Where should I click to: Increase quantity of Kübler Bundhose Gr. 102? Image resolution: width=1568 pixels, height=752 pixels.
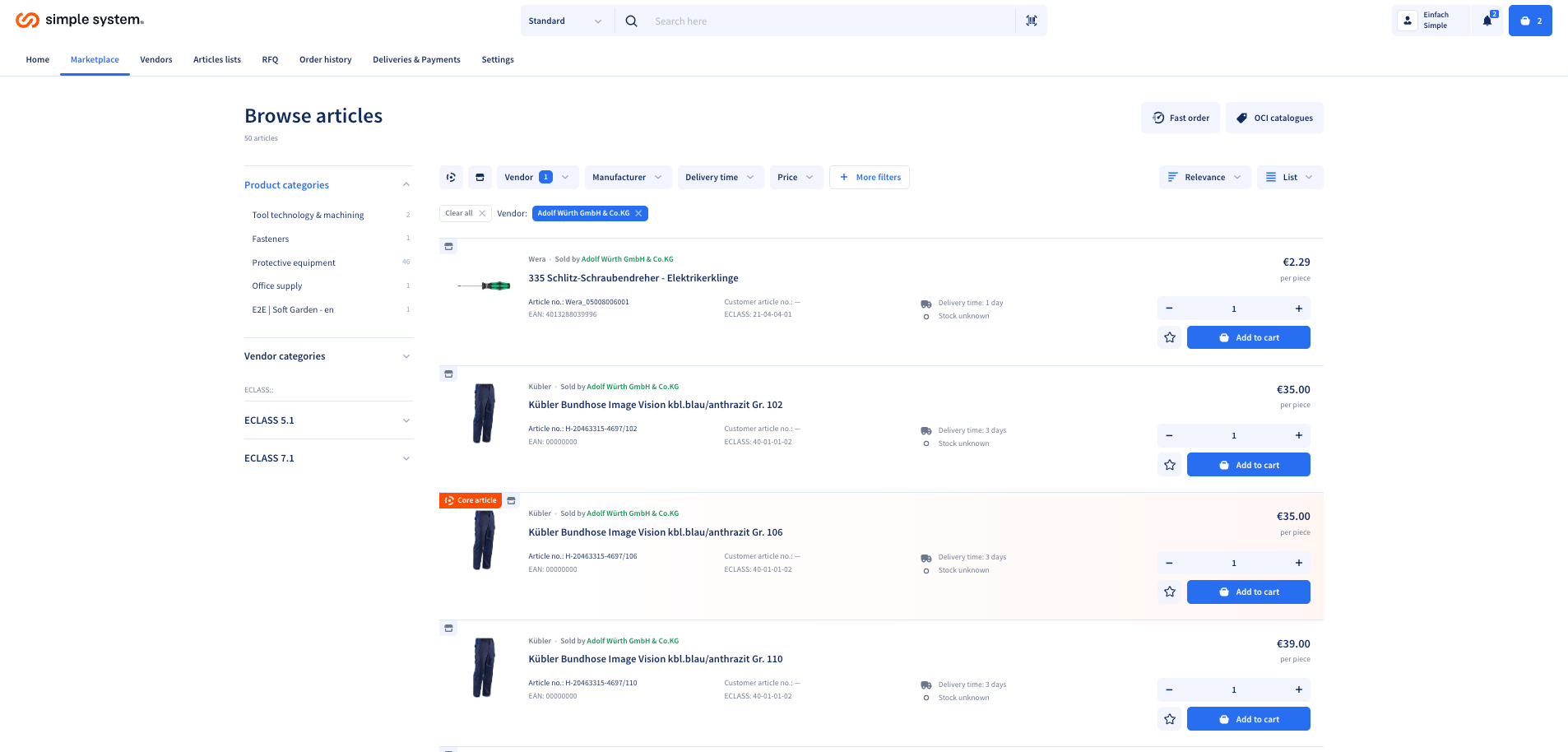point(1298,435)
